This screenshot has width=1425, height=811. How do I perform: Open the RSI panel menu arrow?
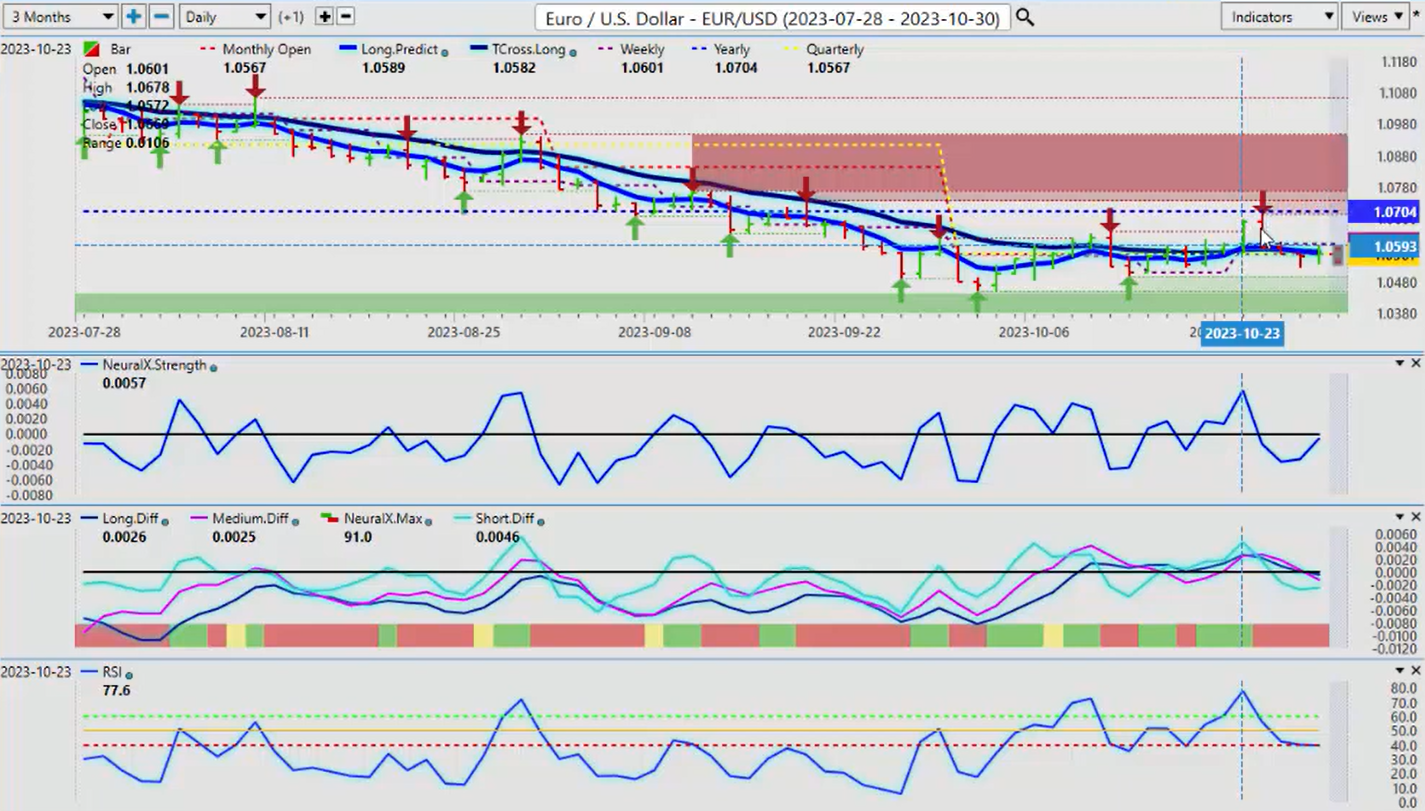[1399, 671]
